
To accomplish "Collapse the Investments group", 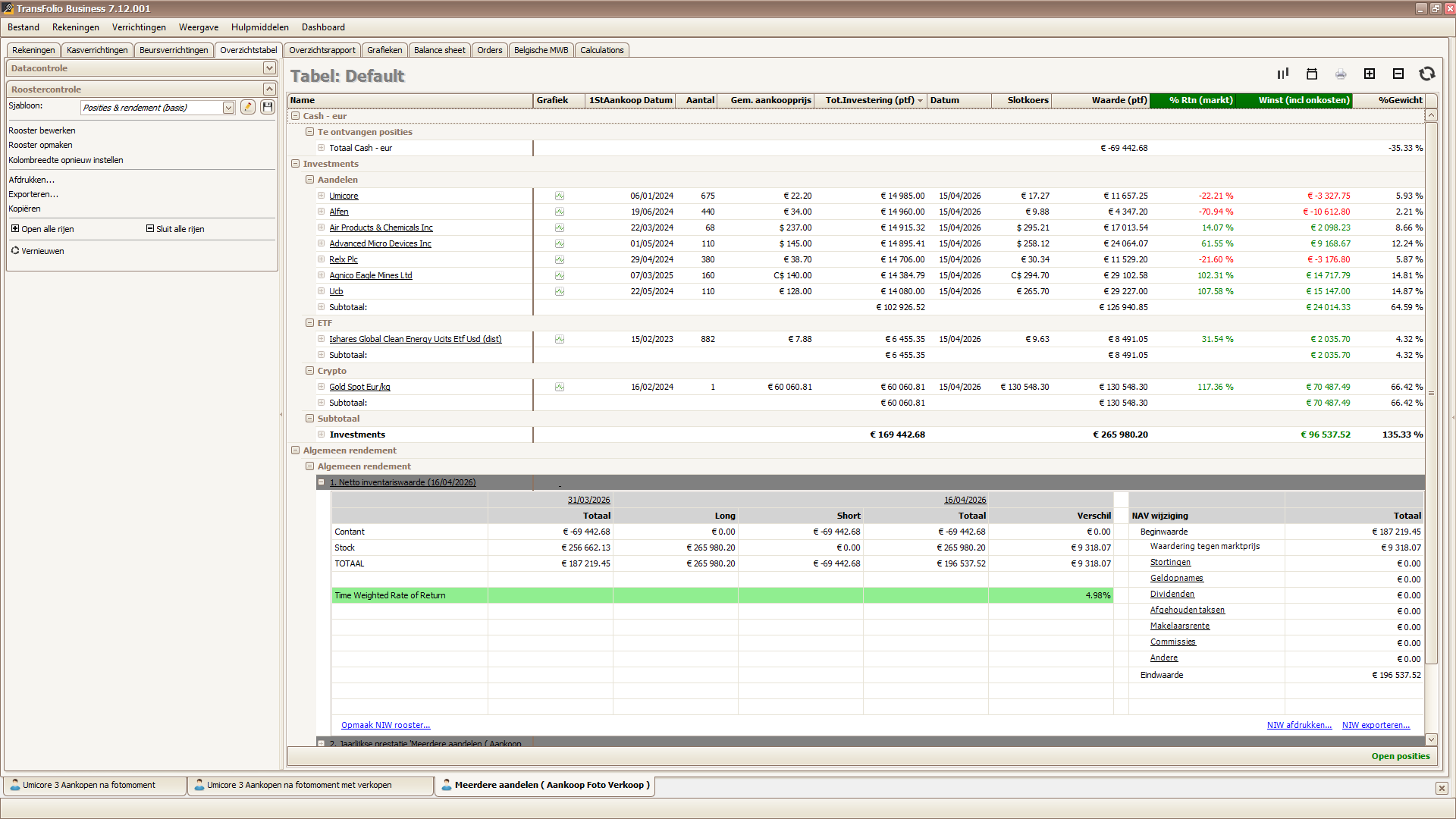I will coord(296,164).
